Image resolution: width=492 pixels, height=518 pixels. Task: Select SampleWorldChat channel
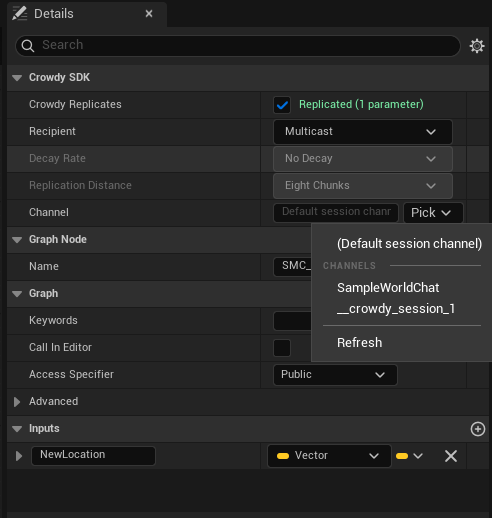point(388,288)
